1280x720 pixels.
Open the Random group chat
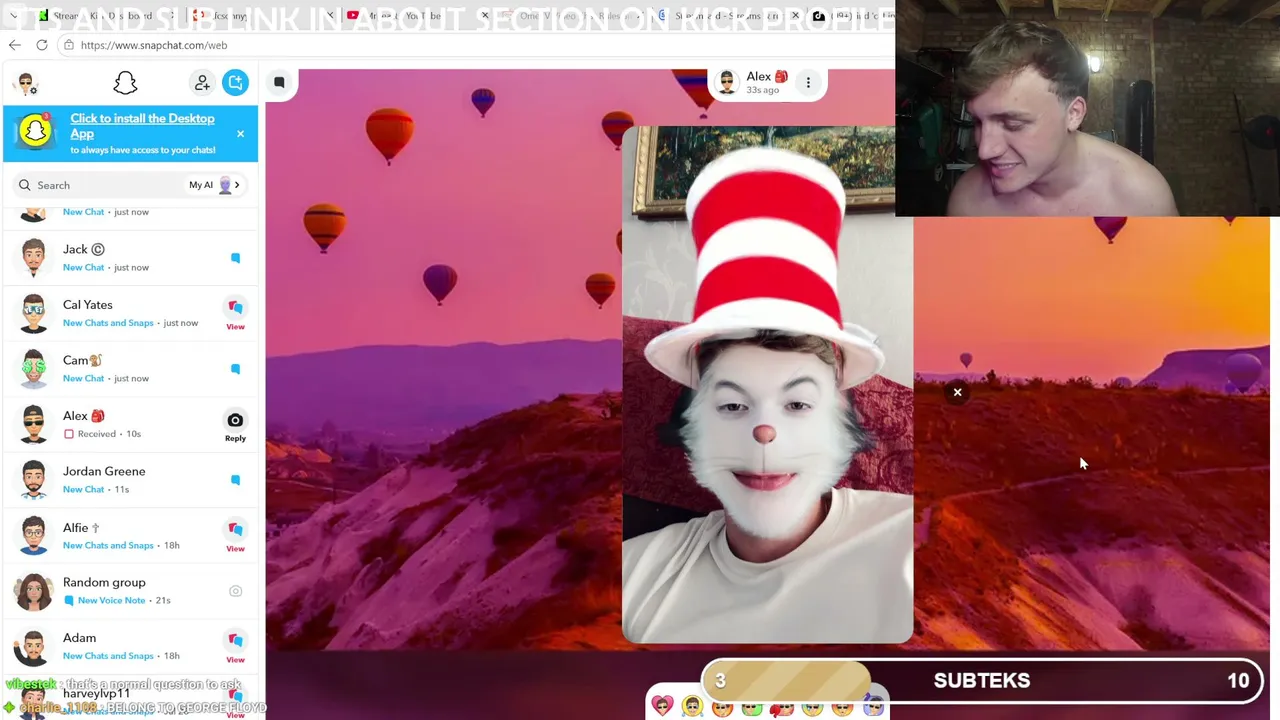(x=130, y=591)
